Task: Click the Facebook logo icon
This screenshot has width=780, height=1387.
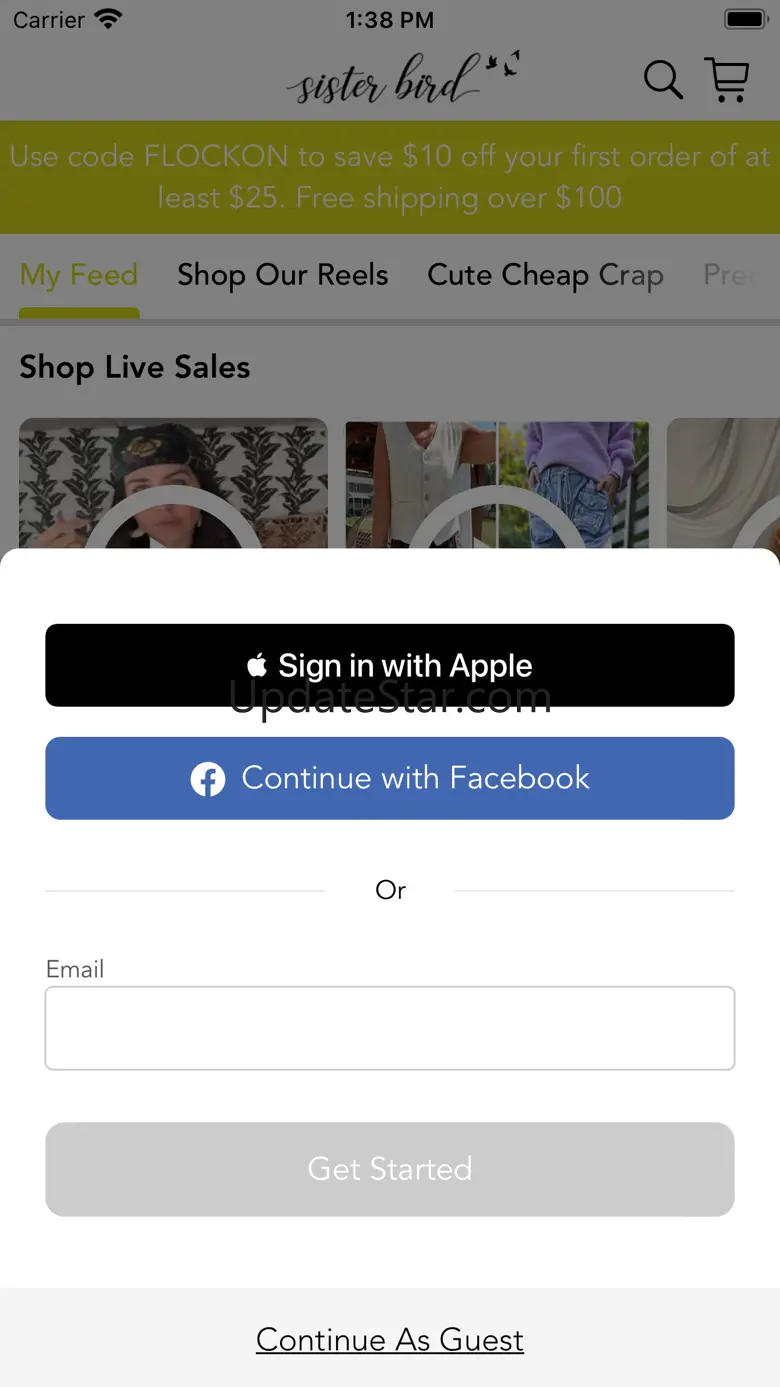Action: pos(208,778)
